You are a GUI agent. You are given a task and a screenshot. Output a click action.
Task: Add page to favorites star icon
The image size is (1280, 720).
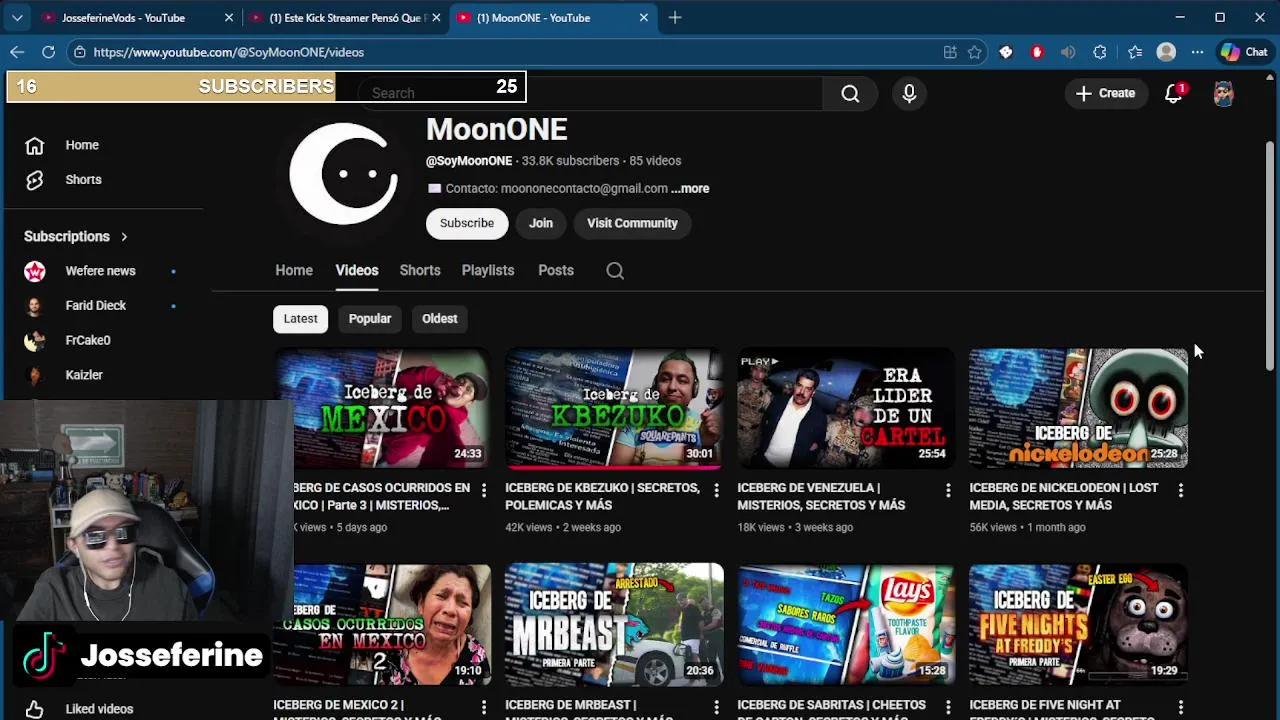click(x=975, y=52)
